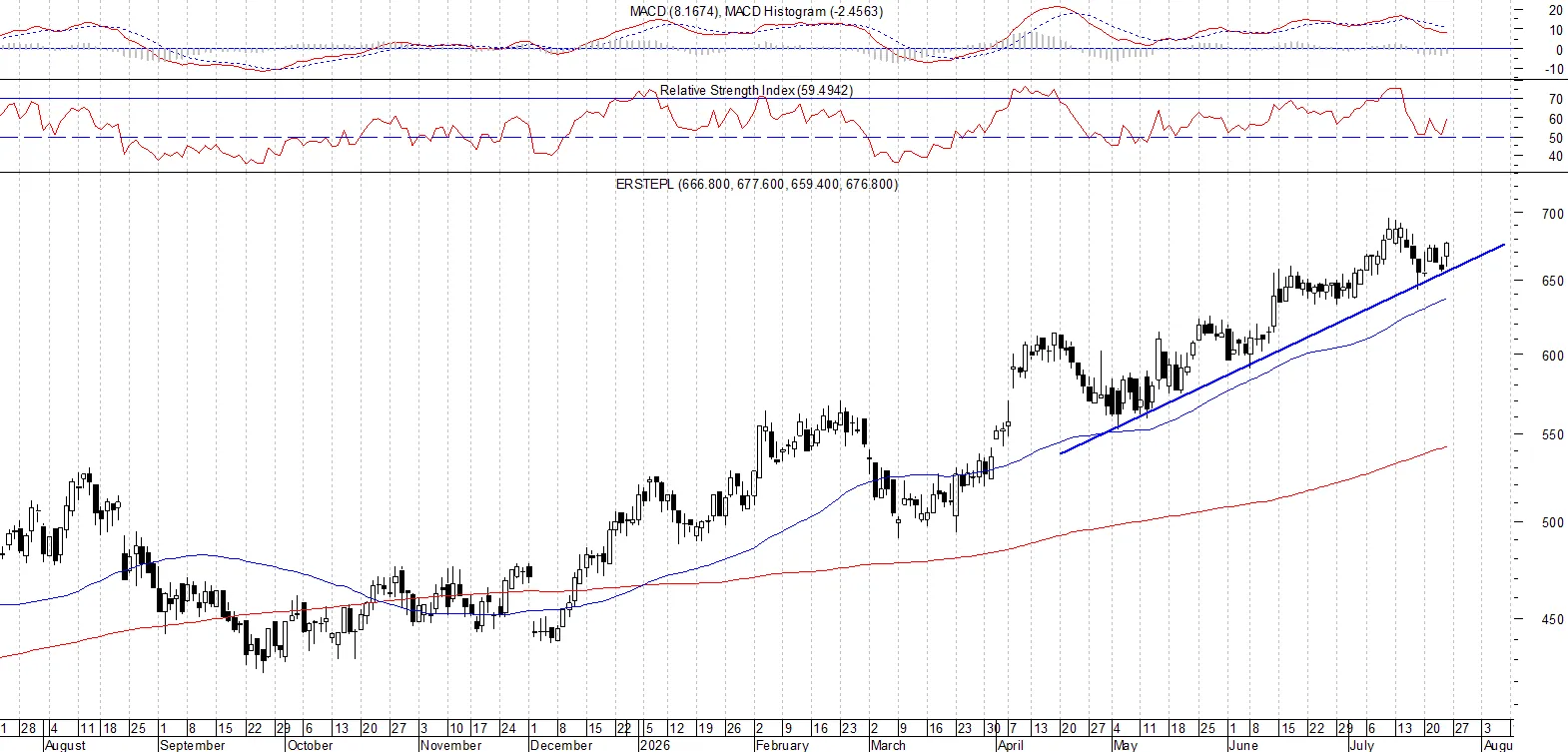The width and height of the screenshot is (1568, 752).
Task: Click the June month label
Action: pyautogui.click(x=1243, y=745)
